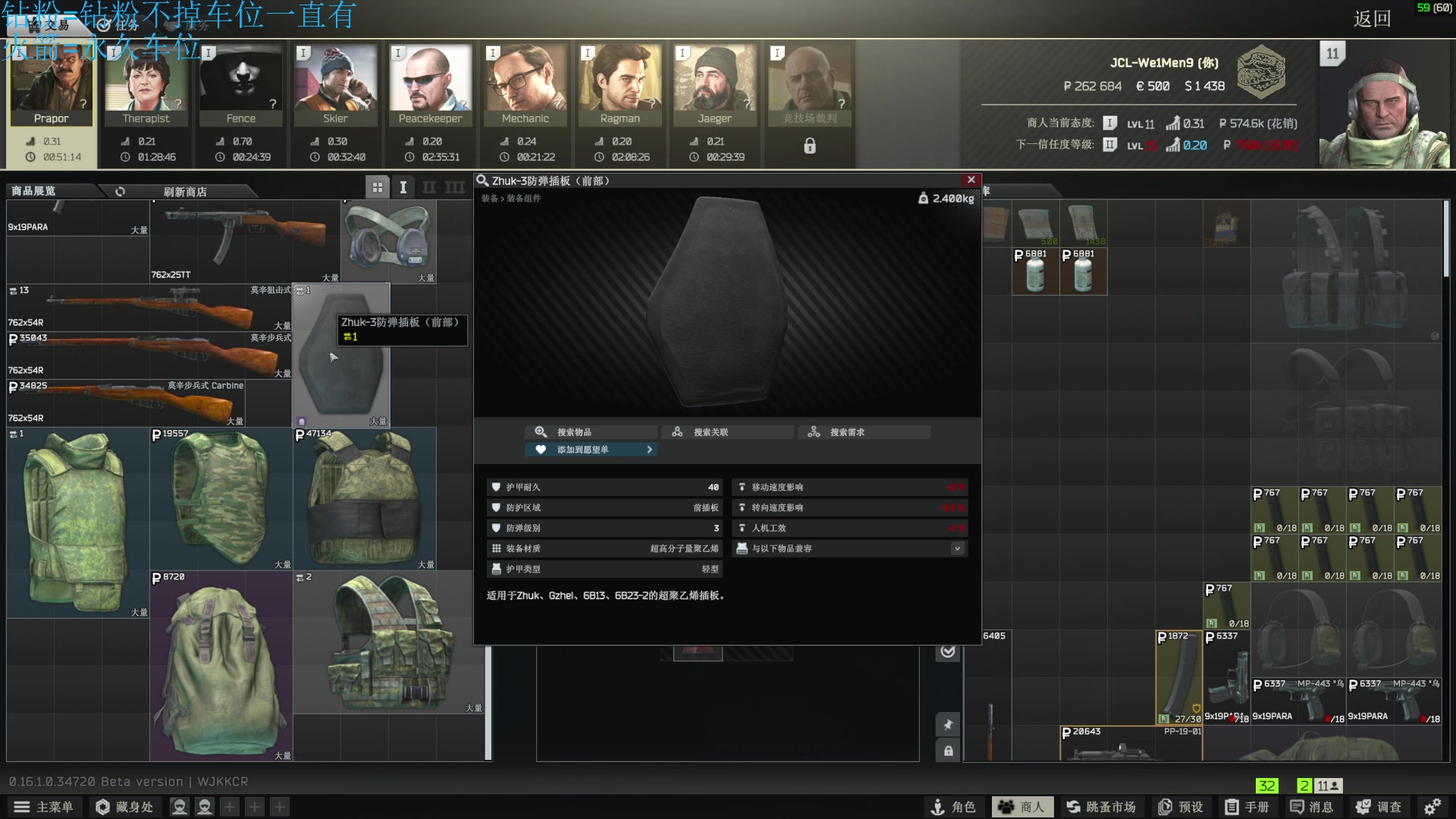The width and height of the screenshot is (1456, 819).
Task: Open the Ragman trader
Action: (x=620, y=85)
